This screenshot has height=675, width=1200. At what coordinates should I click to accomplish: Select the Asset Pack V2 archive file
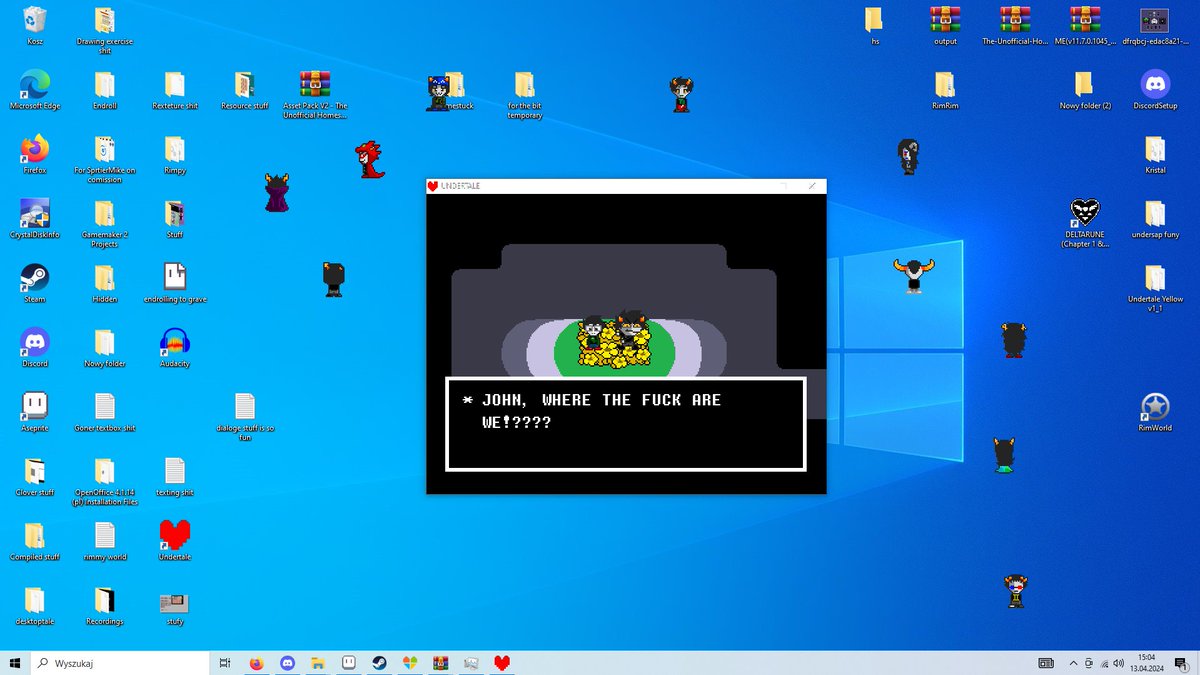(315, 95)
